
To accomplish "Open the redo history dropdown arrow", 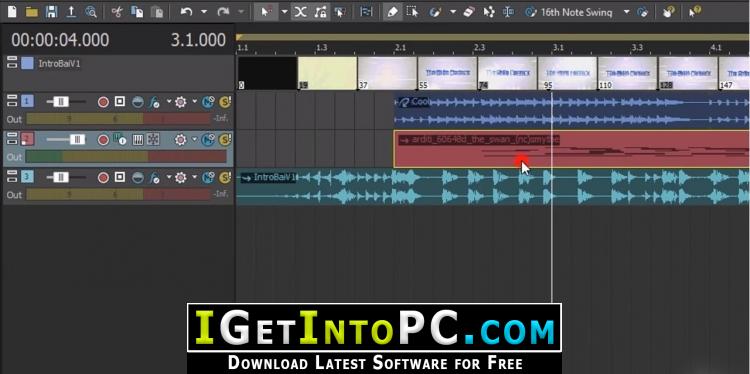I will pyautogui.click(x=241, y=12).
